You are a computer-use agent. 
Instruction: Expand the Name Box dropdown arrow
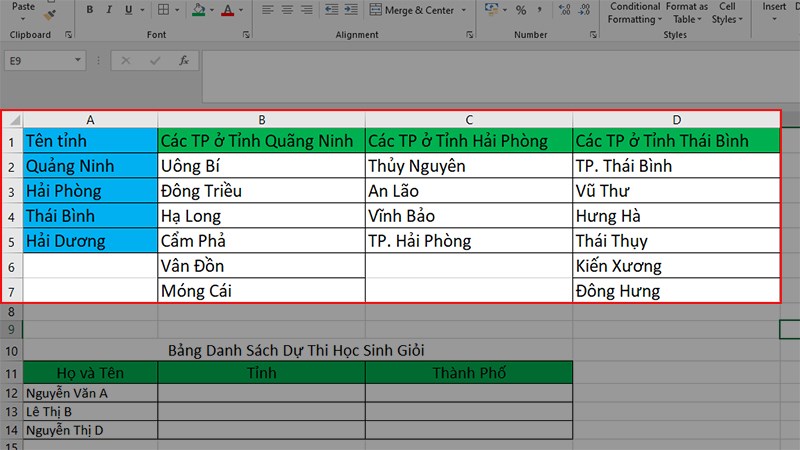coord(78,60)
